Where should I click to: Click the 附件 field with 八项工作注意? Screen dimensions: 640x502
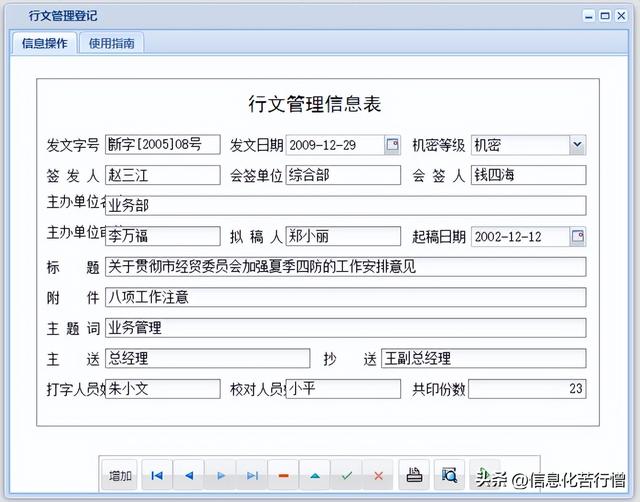click(346, 298)
